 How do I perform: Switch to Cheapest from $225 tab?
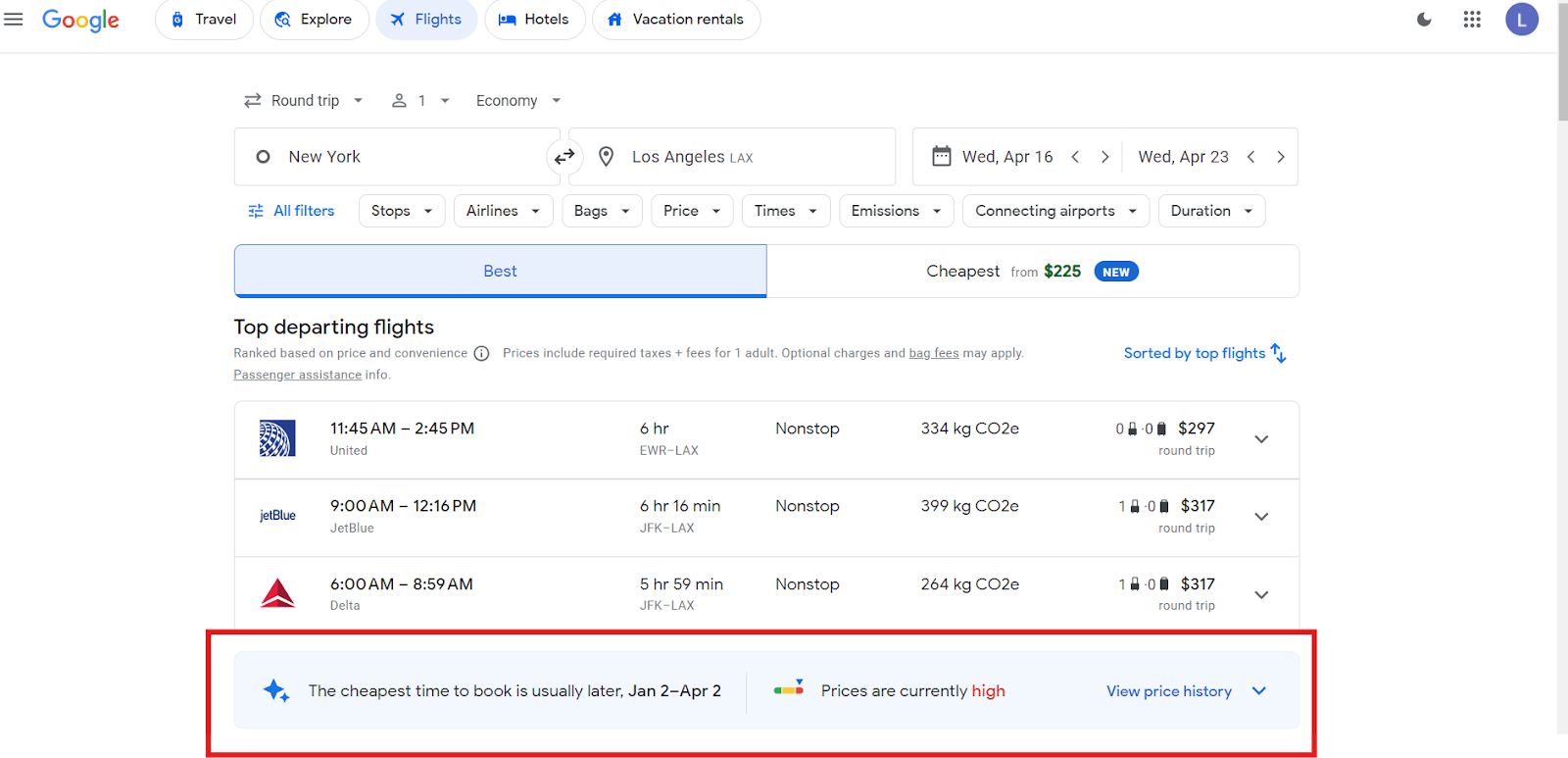1033,271
